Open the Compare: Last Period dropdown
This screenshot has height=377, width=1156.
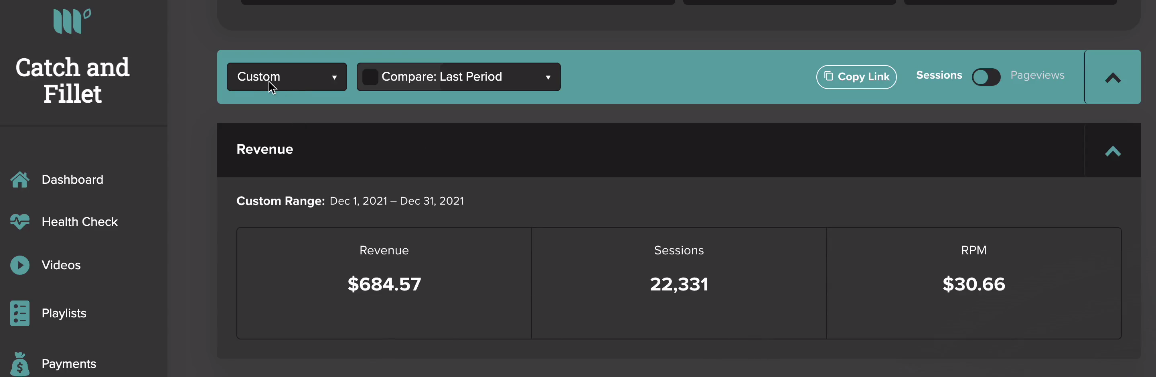(x=459, y=77)
